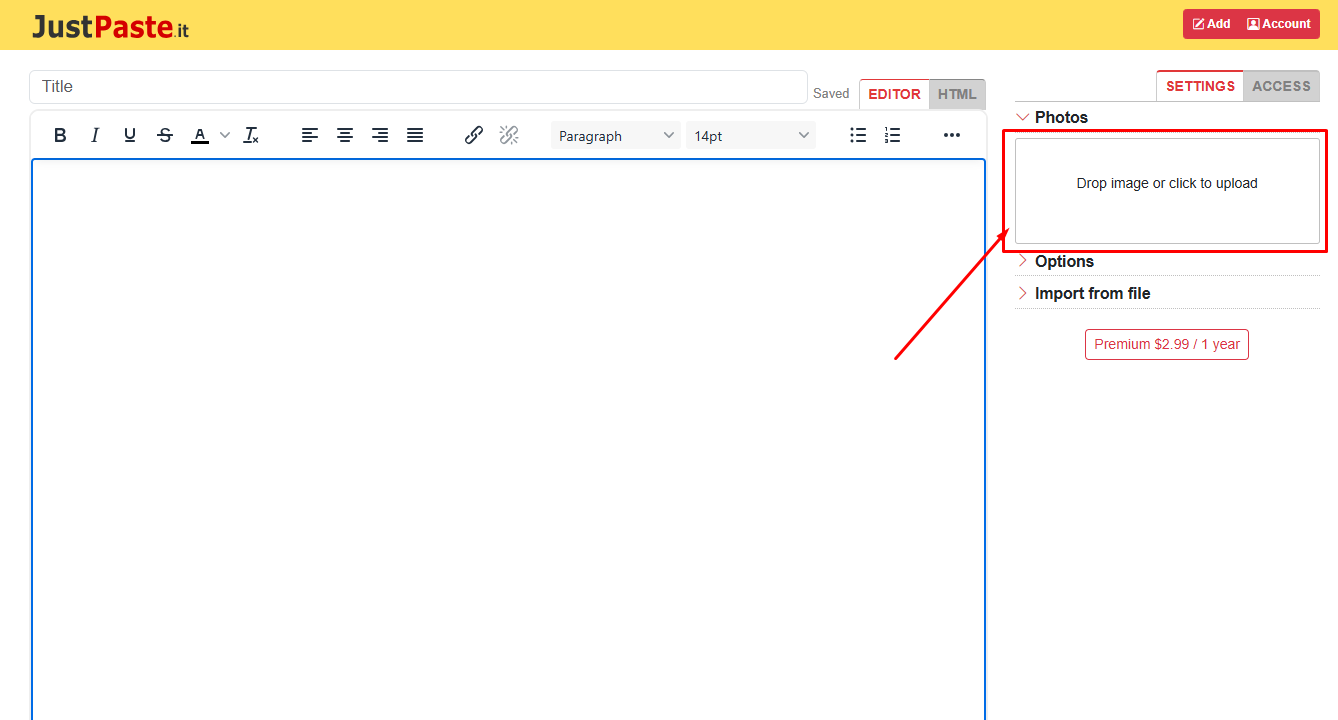Insert a link with chain icon

pos(474,135)
